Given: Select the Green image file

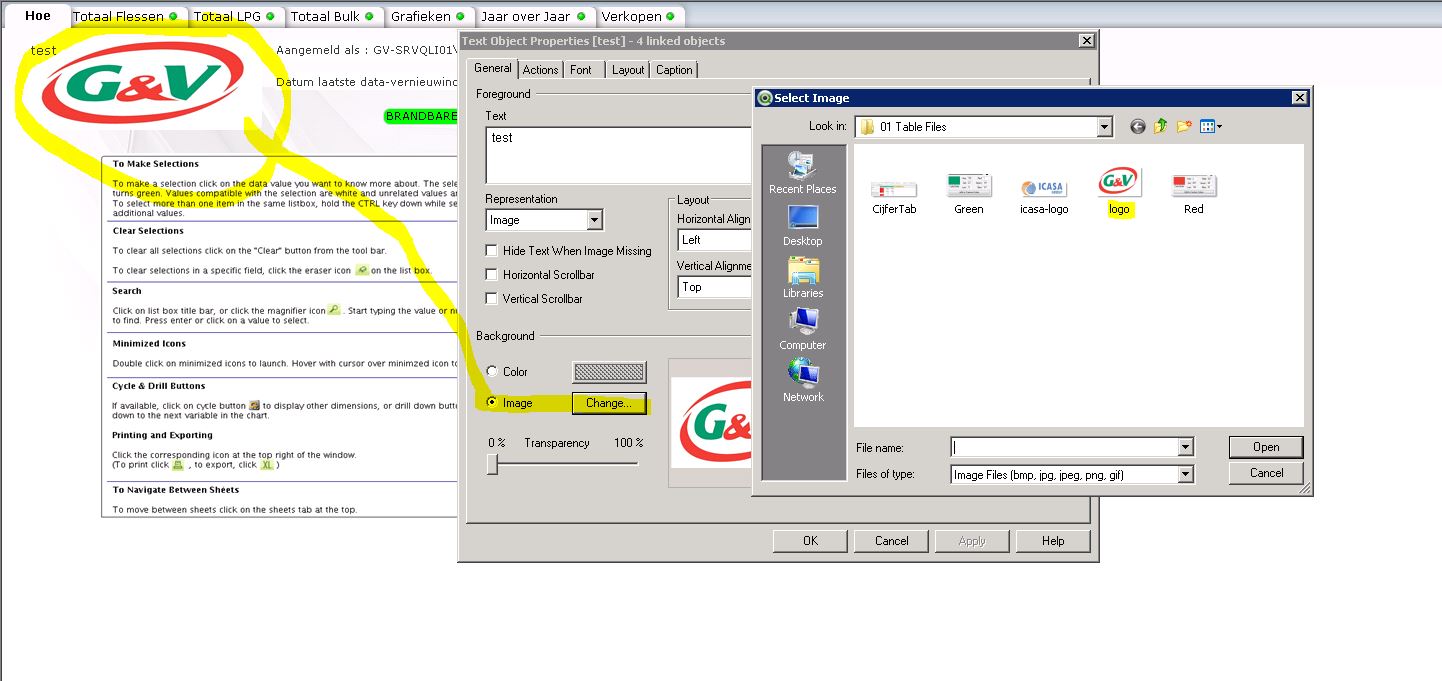Looking at the screenshot, I should click(x=968, y=194).
